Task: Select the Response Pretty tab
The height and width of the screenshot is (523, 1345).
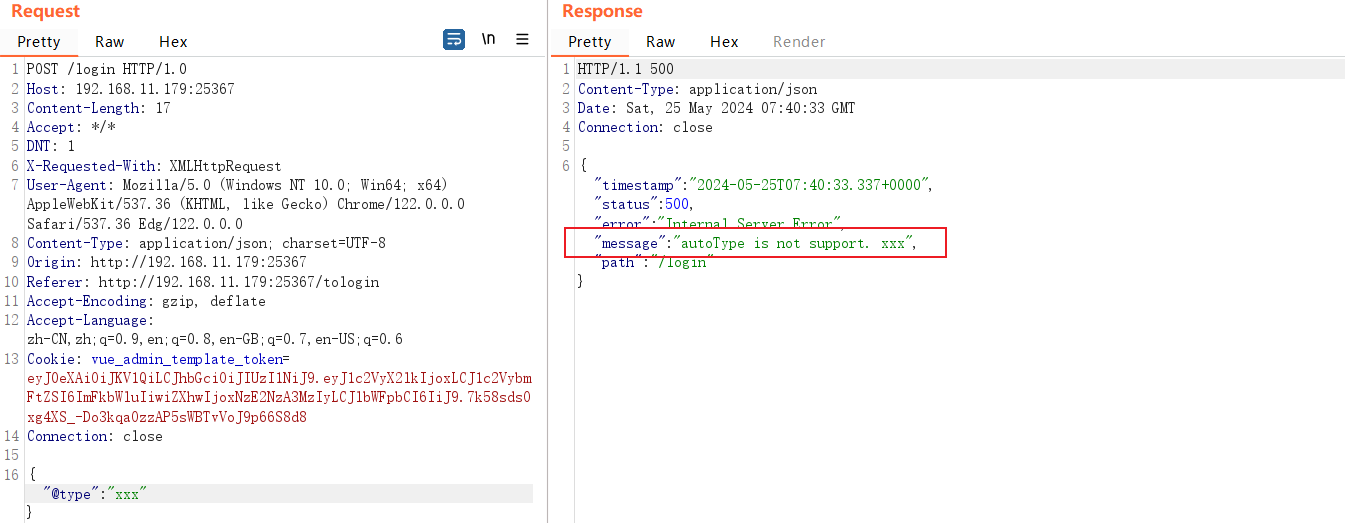Action: click(589, 42)
